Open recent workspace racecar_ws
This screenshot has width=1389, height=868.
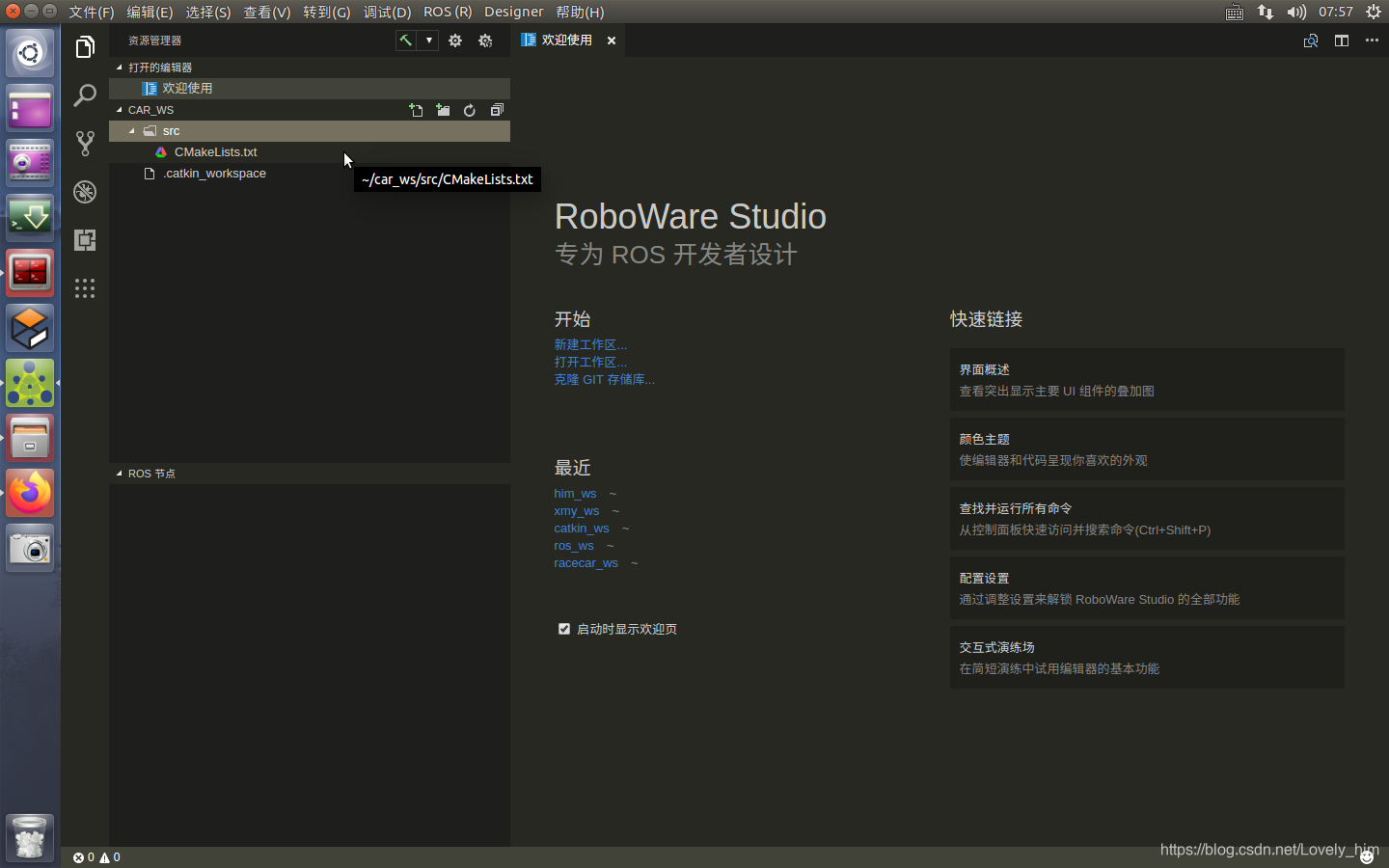[586, 563]
